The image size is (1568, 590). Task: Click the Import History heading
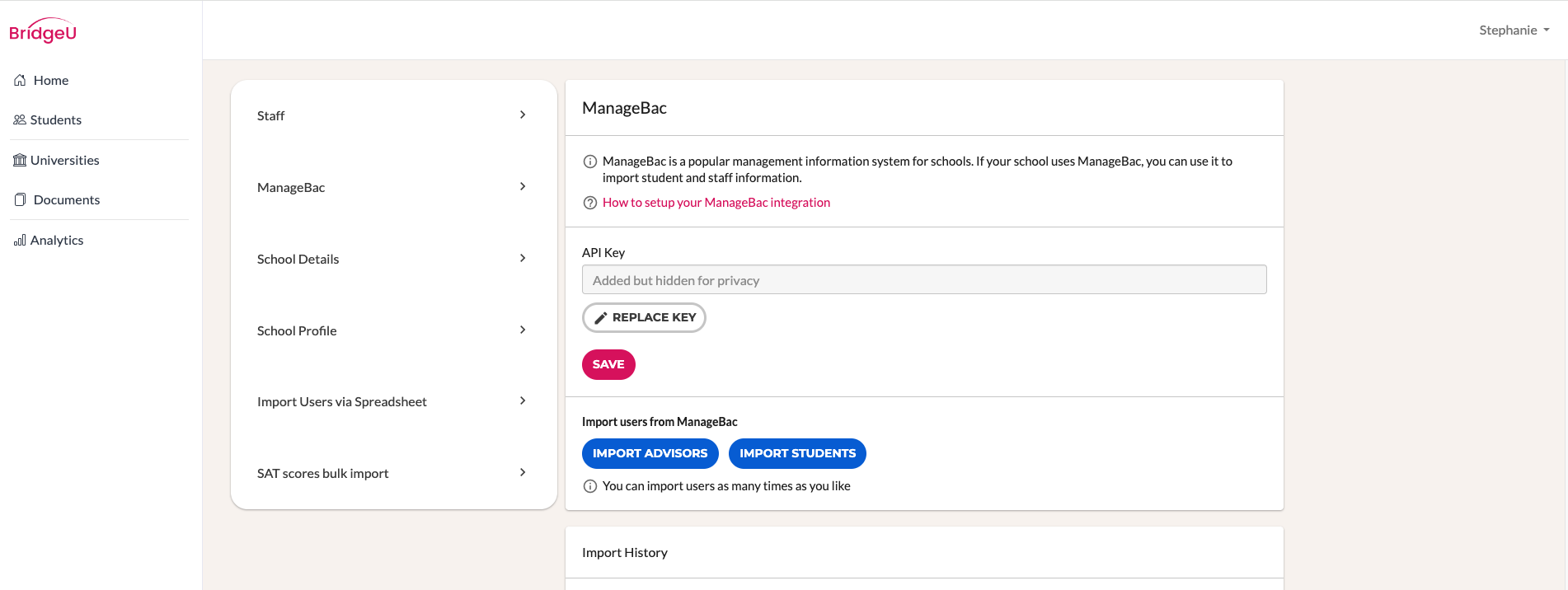tap(625, 553)
